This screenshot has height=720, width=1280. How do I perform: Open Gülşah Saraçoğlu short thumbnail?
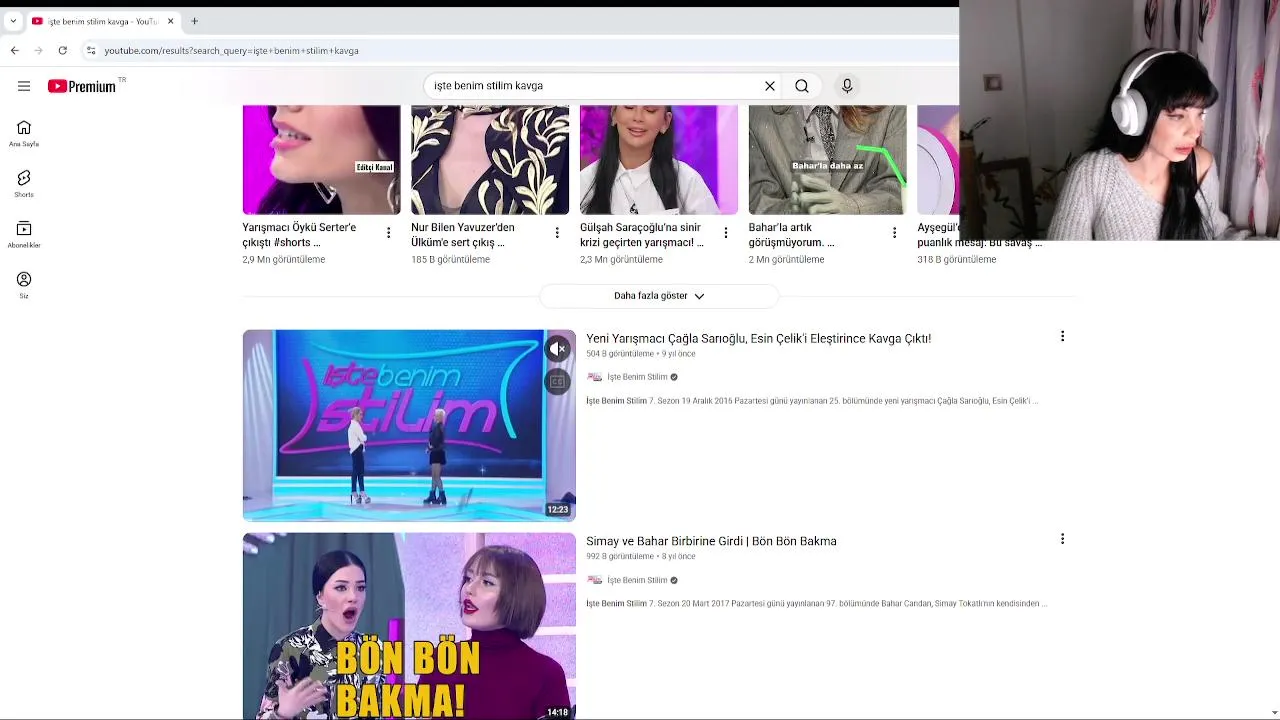coord(659,160)
